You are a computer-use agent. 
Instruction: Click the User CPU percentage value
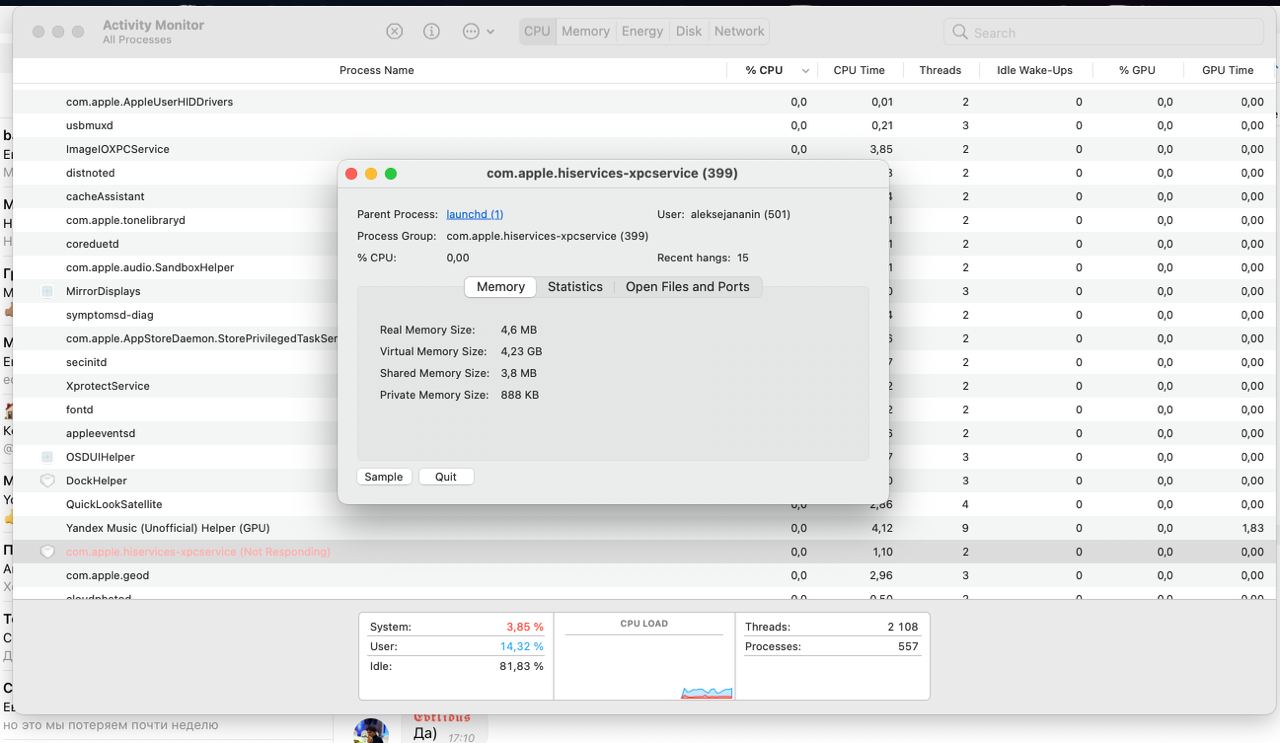click(x=522, y=647)
